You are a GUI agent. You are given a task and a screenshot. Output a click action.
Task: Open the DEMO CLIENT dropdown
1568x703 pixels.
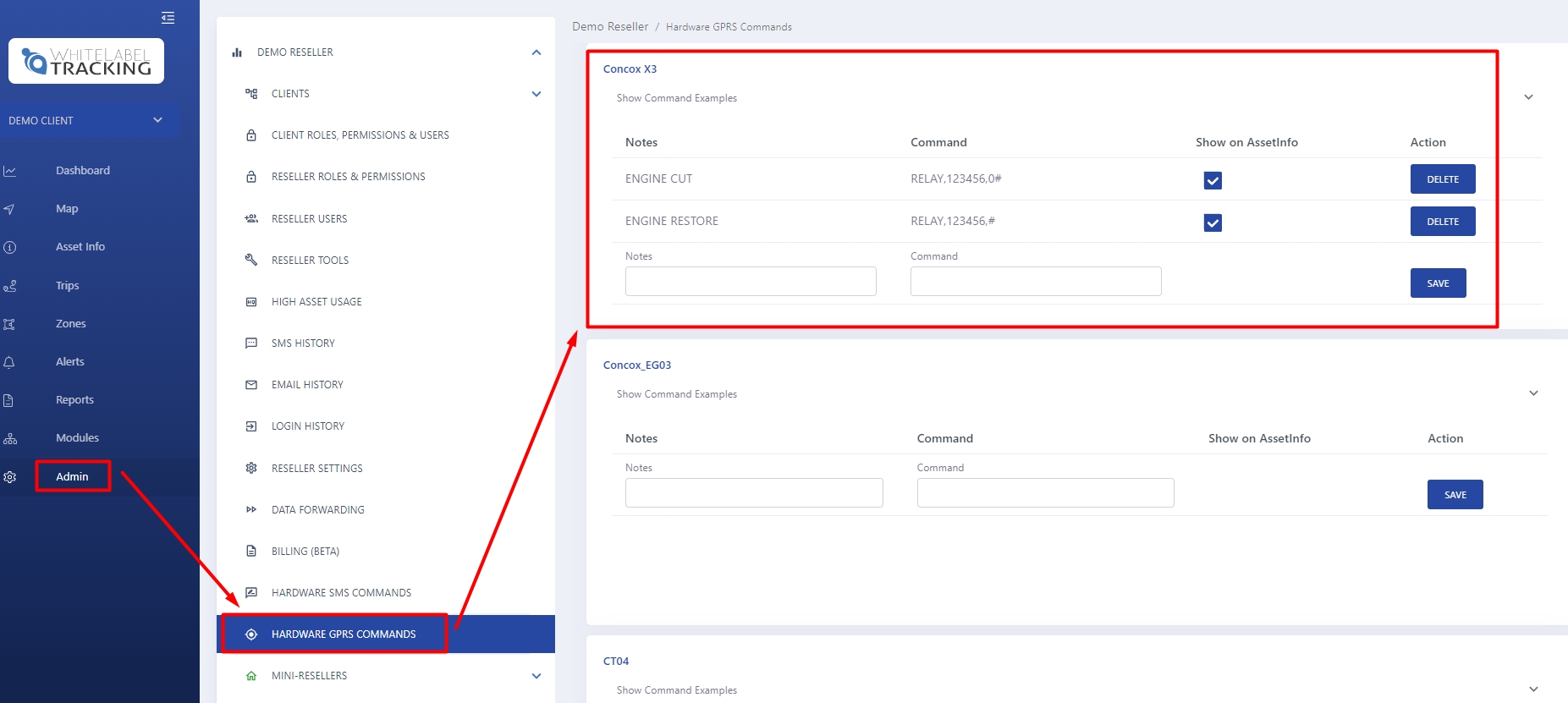[90, 120]
